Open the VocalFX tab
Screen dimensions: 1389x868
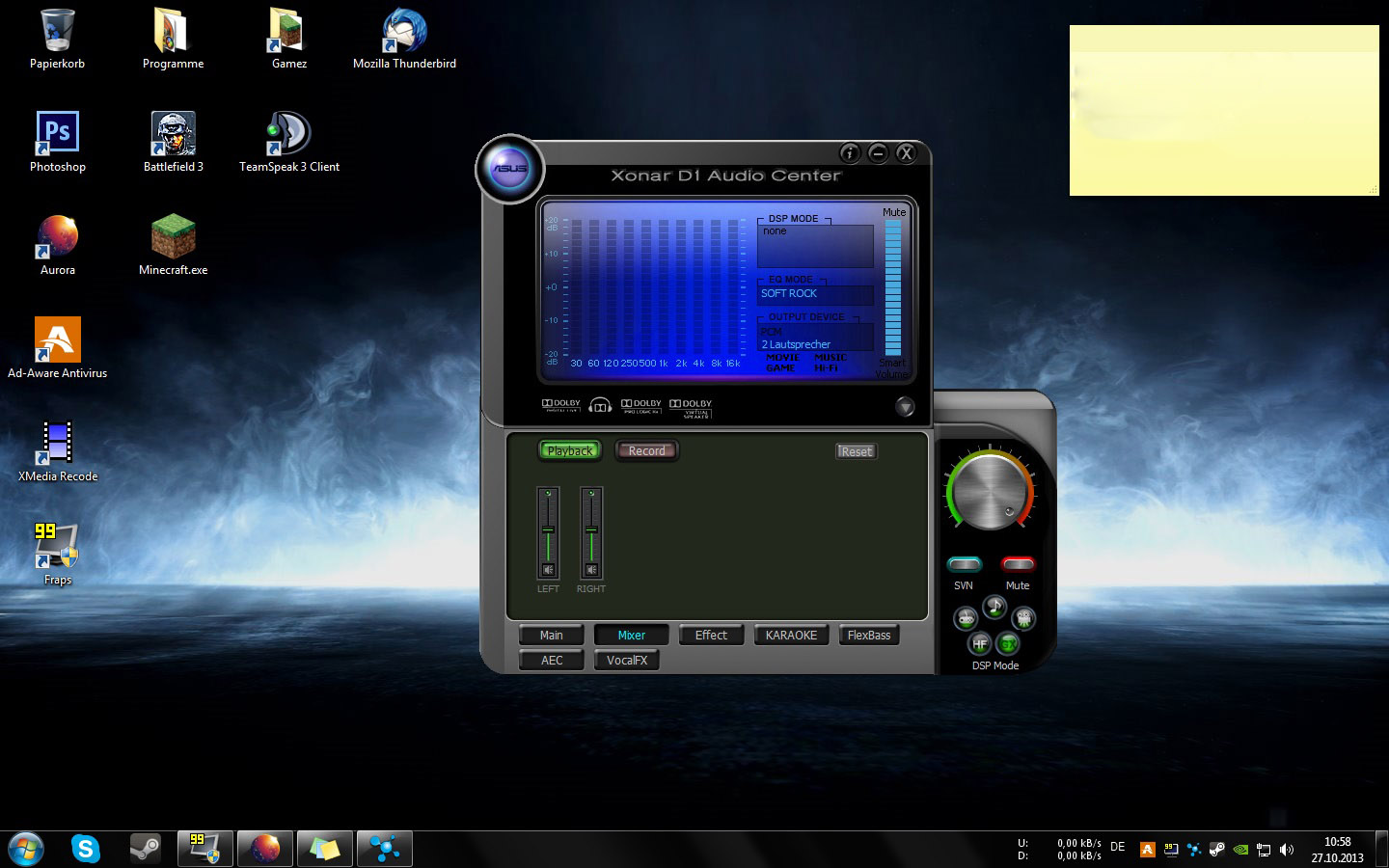(x=627, y=660)
